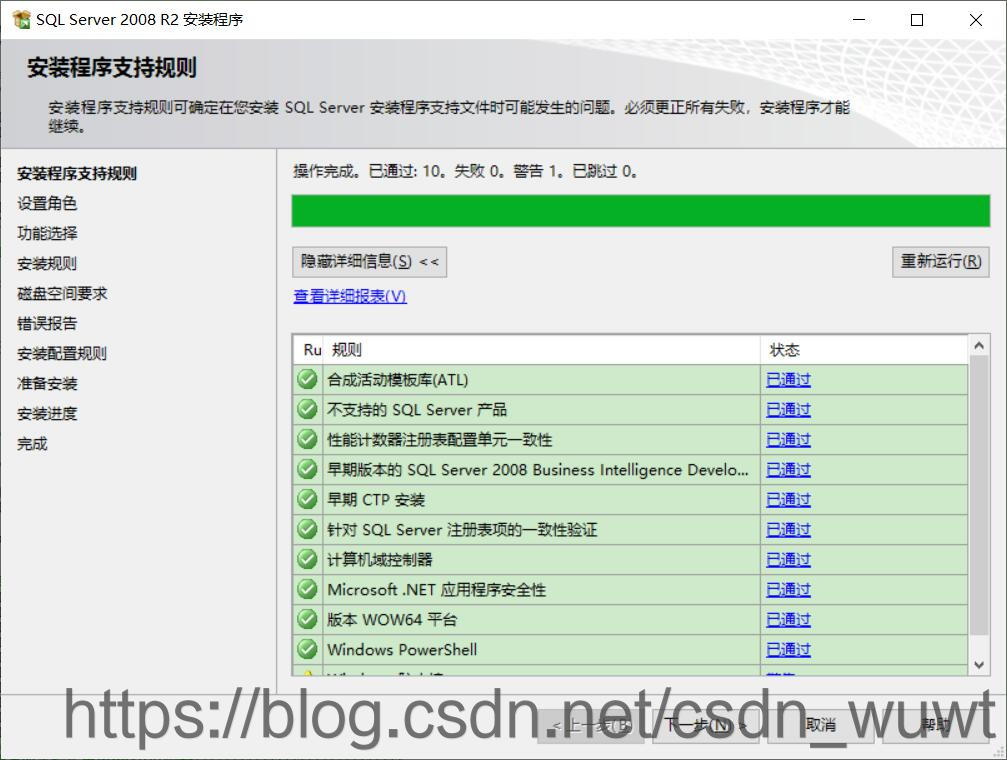Click rule text 早期 CTP 安装

click(x=376, y=500)
